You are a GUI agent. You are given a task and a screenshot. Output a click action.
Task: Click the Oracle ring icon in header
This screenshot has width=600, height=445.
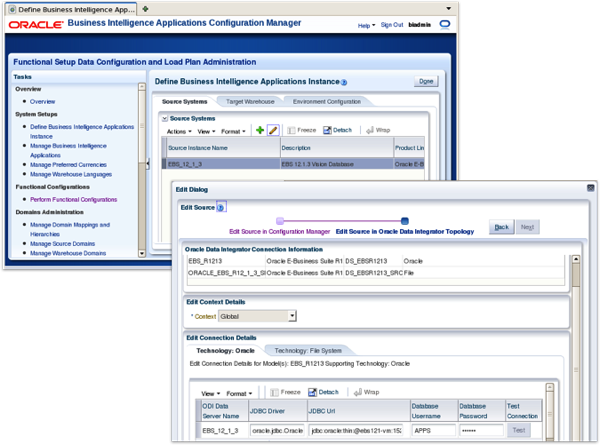[x=445, y=24]
